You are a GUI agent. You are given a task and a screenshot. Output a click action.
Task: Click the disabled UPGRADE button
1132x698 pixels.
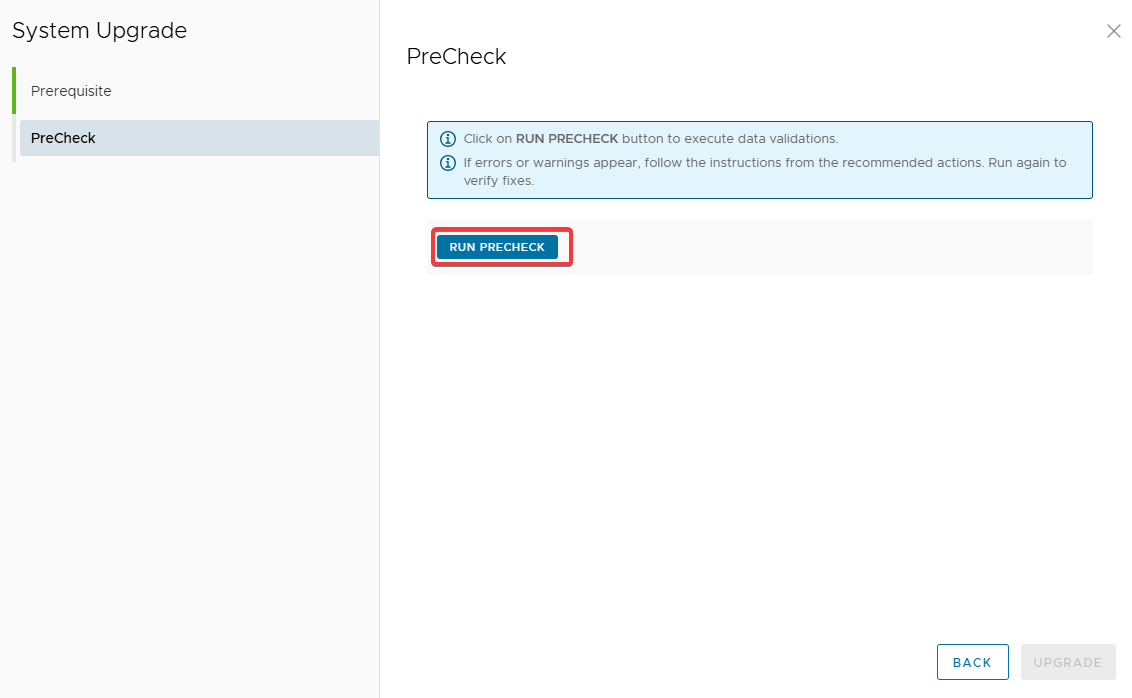[1068, 662]
